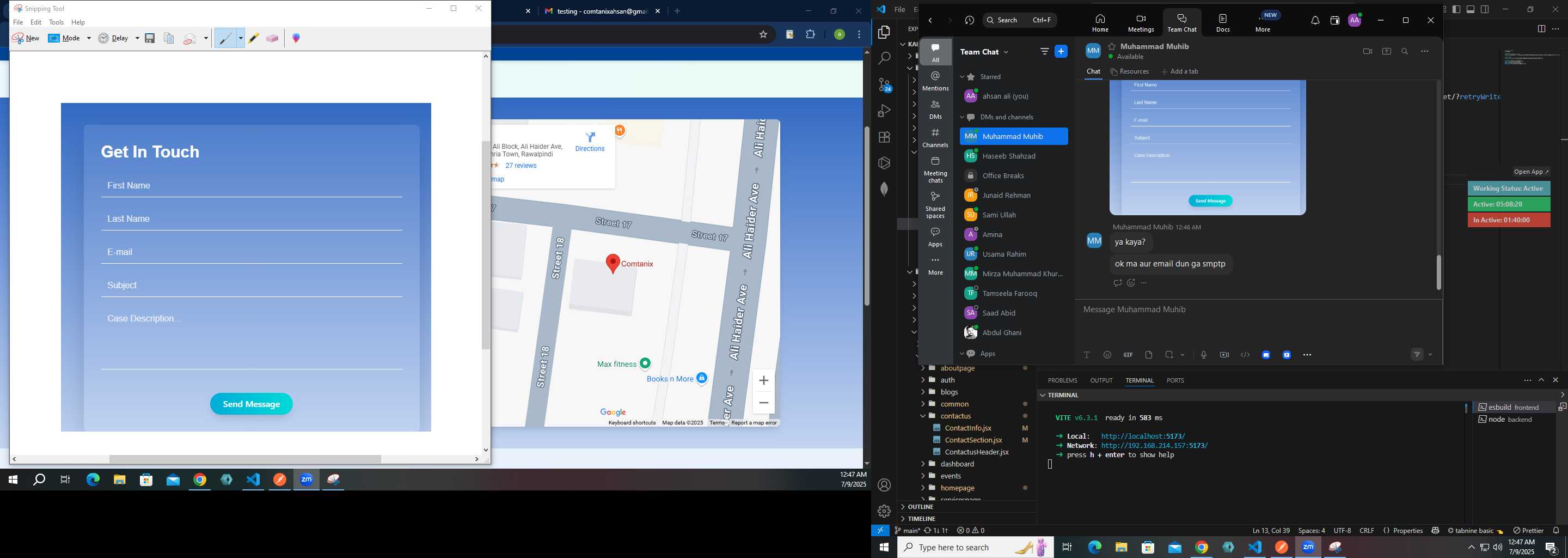Click Snipping Tool horizontal scrollbar thumb
Image resolution: width=1568 pixels, height=558 pixels.
tap(246, 459)
